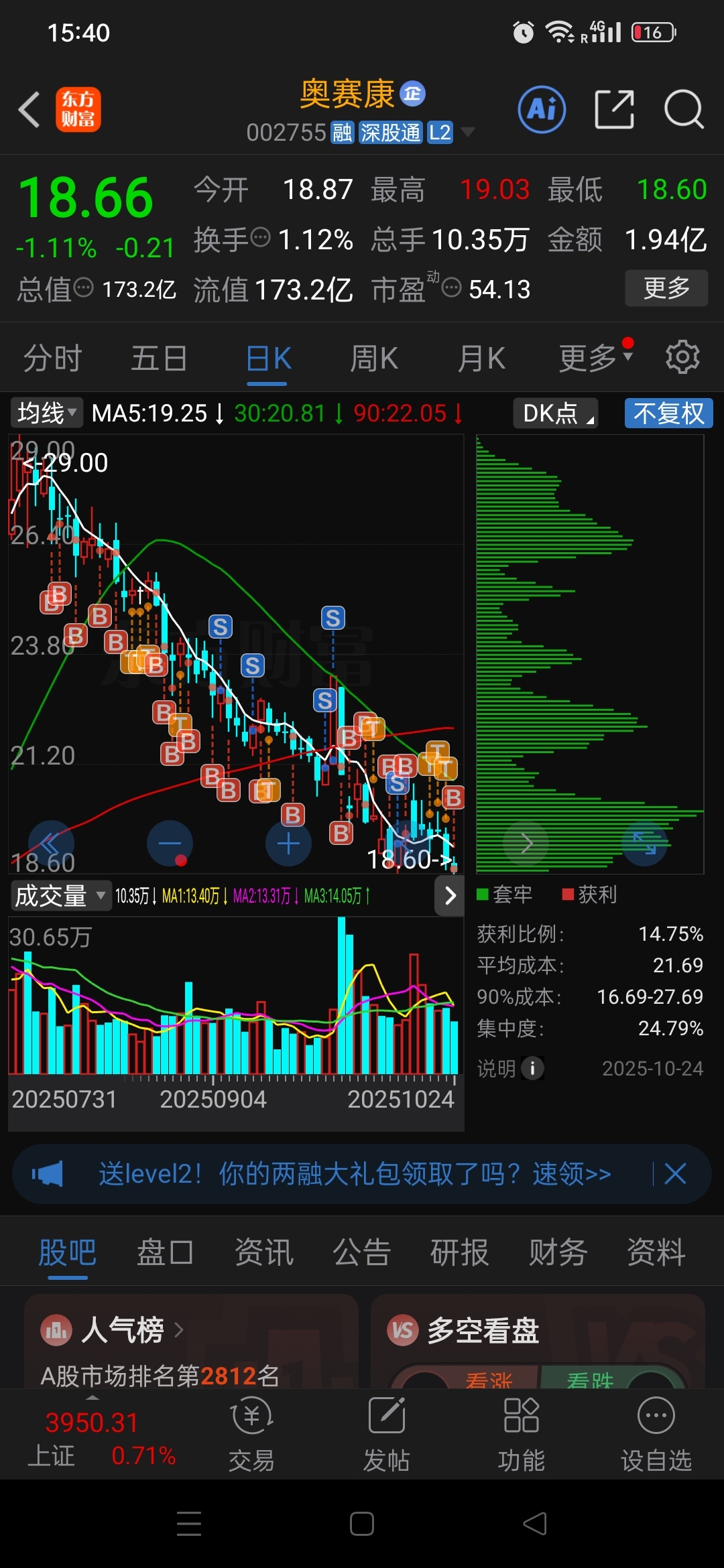Open 均线 indicator dropdown
Image resolution: width=724 pixels, height=1568 pixels.
click(x=46, y=413)
